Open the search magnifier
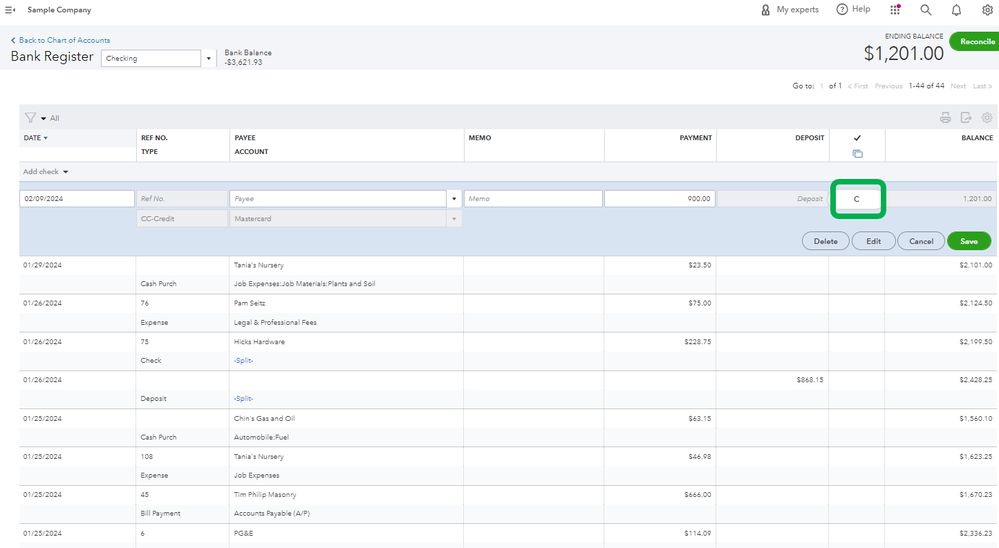Screen dimensions: 999x548 (x=926, y=10)
